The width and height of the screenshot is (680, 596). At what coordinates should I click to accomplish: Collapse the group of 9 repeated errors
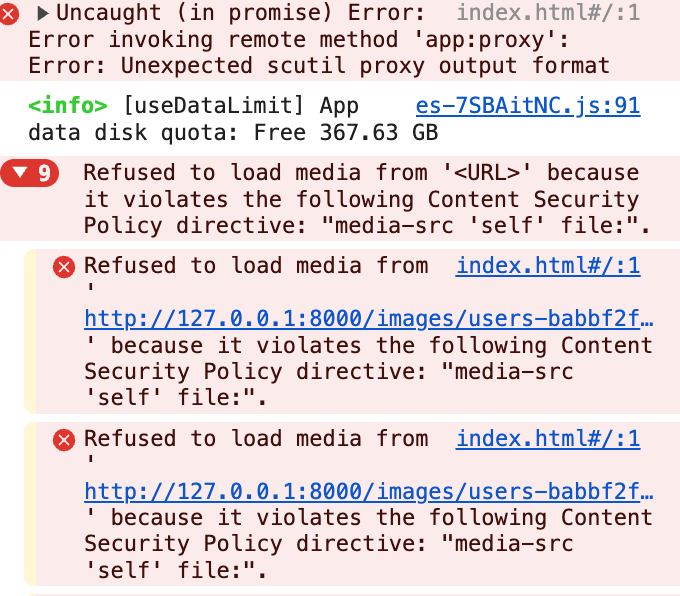[21, 173]
